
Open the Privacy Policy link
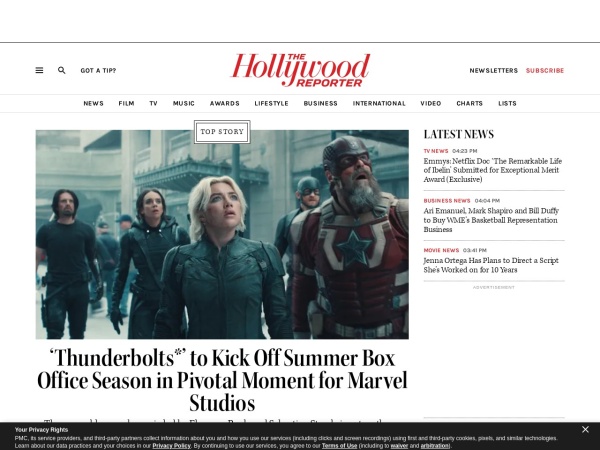(x=171, y=446)
